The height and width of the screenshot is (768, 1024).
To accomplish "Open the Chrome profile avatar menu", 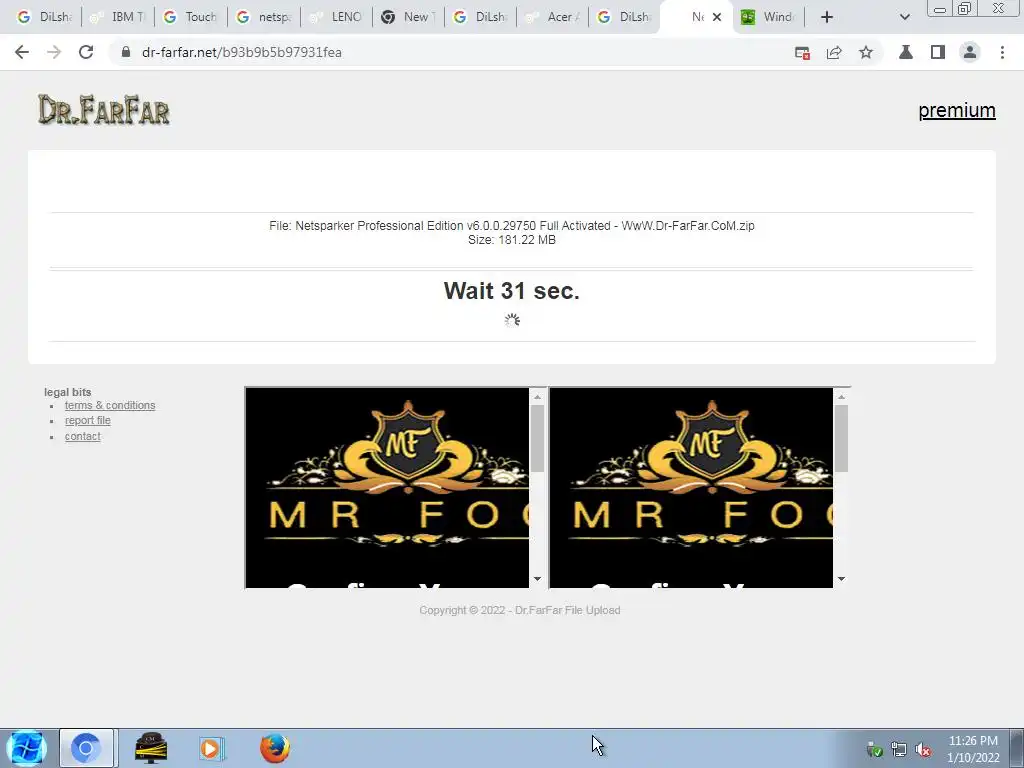I will (970, 52).
